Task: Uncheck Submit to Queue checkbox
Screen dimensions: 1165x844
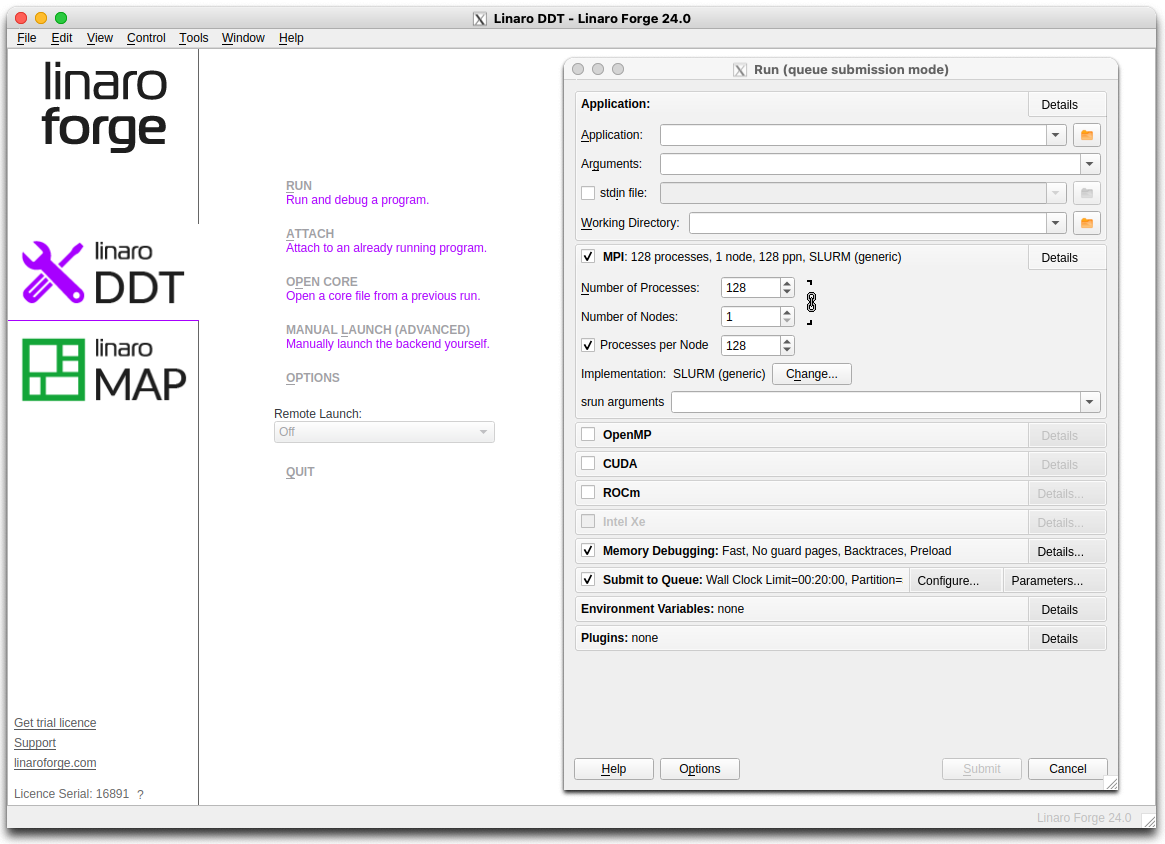Action: (x=588, y=580)
